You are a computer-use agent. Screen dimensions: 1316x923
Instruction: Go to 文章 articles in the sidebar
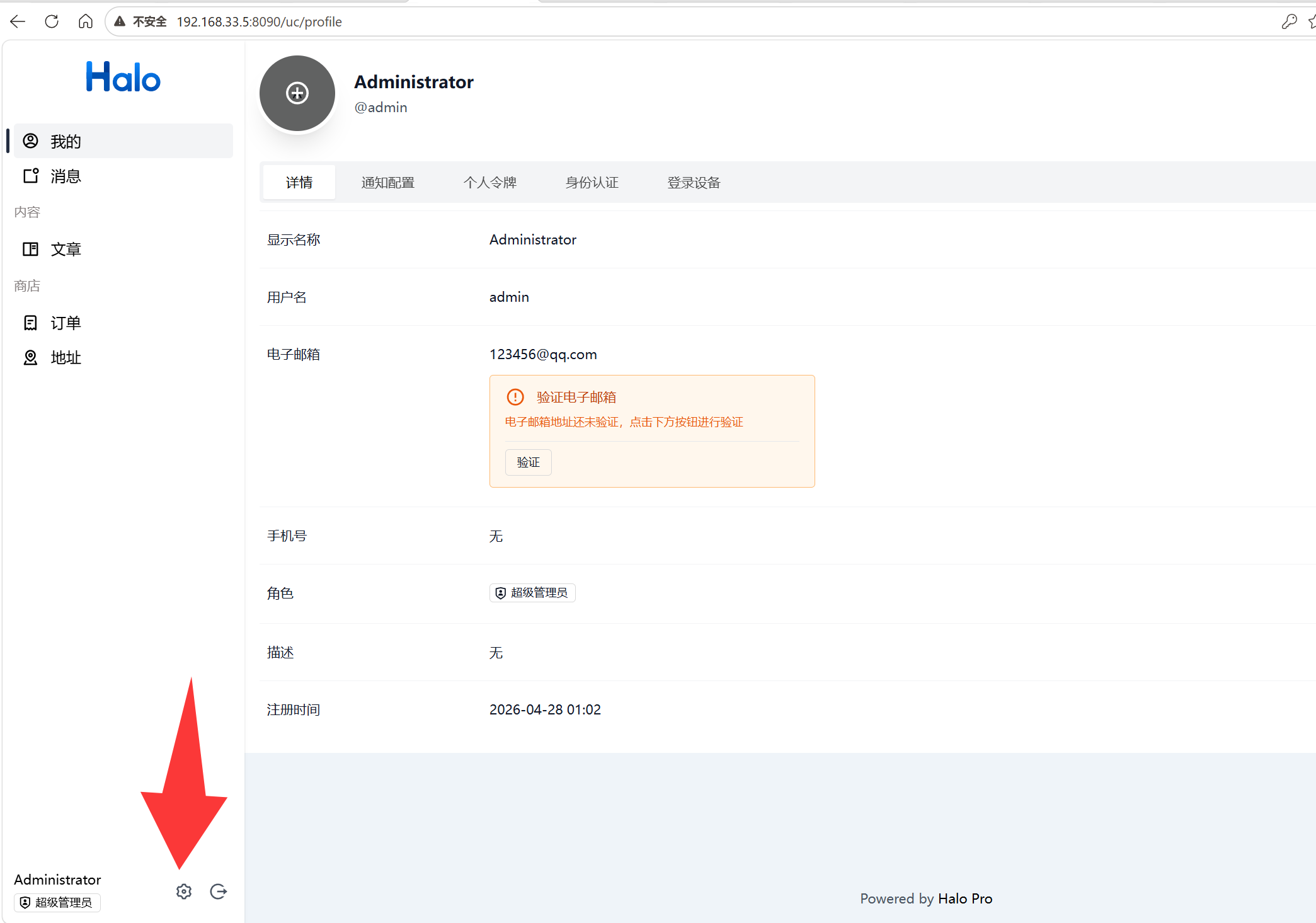[x=66, y=249]
